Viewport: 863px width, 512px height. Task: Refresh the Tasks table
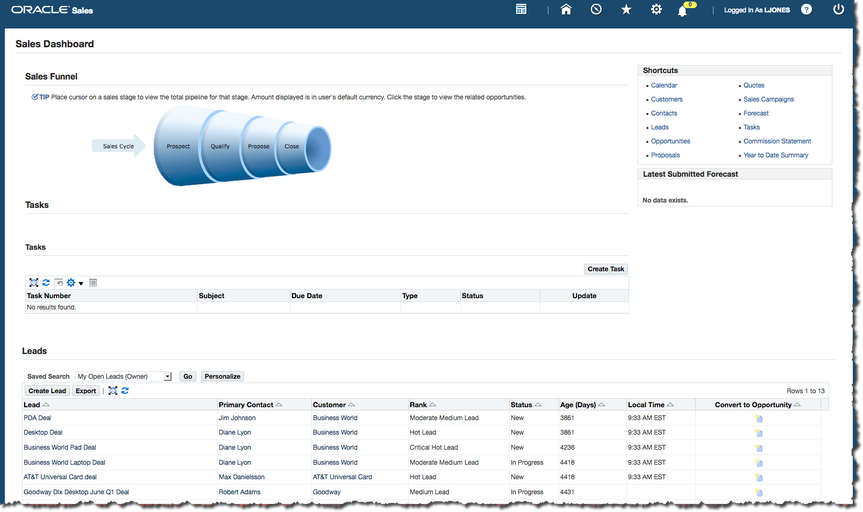pos(46,282)
